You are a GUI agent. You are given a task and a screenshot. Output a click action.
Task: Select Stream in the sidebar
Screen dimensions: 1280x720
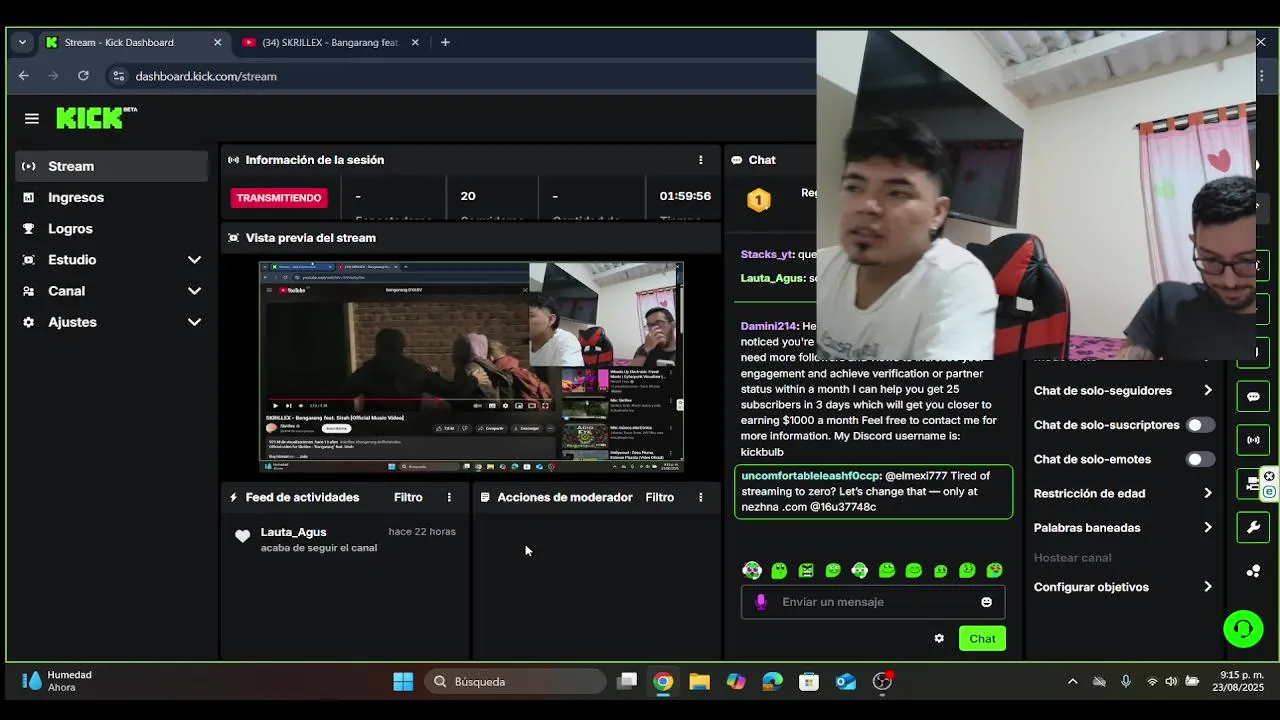point(111,166)
